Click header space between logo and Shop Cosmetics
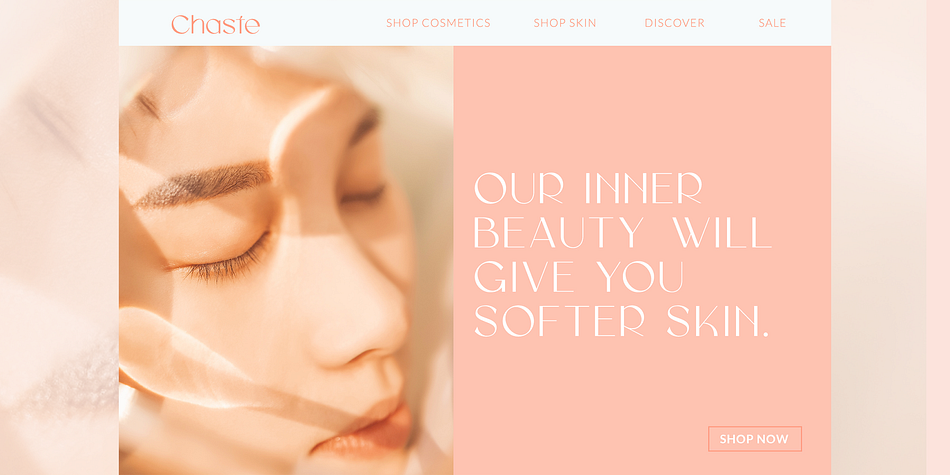Screen dimensions: 950x475 click(323, 23)
